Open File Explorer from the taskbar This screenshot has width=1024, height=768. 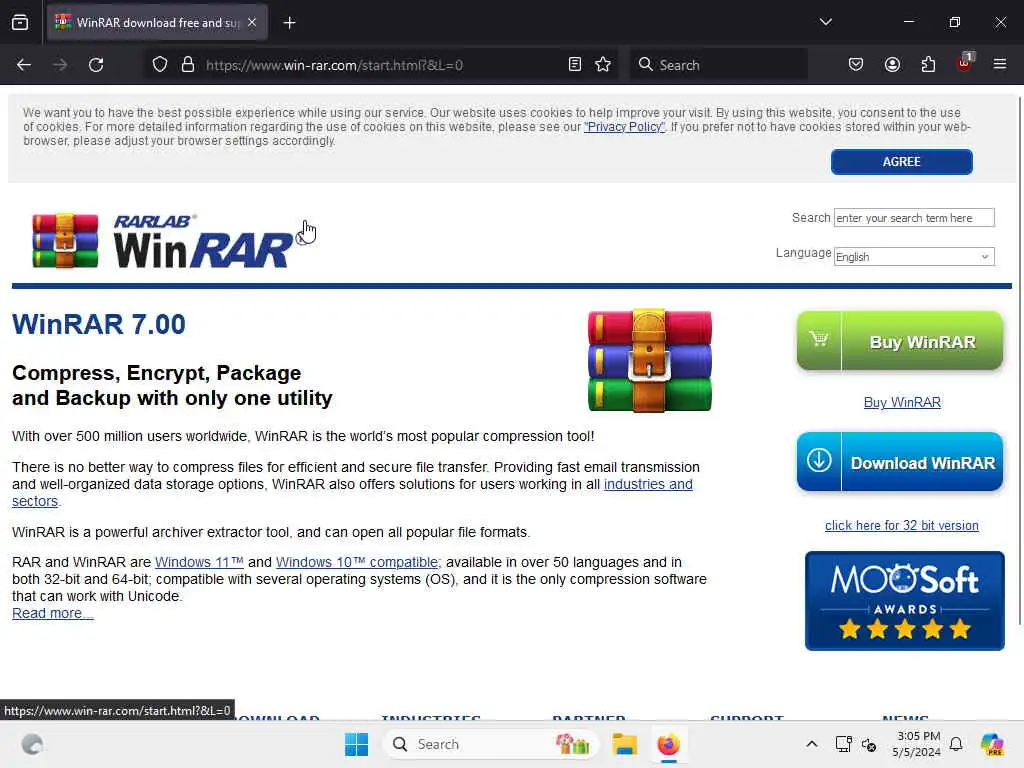click(x=624, y=744)
